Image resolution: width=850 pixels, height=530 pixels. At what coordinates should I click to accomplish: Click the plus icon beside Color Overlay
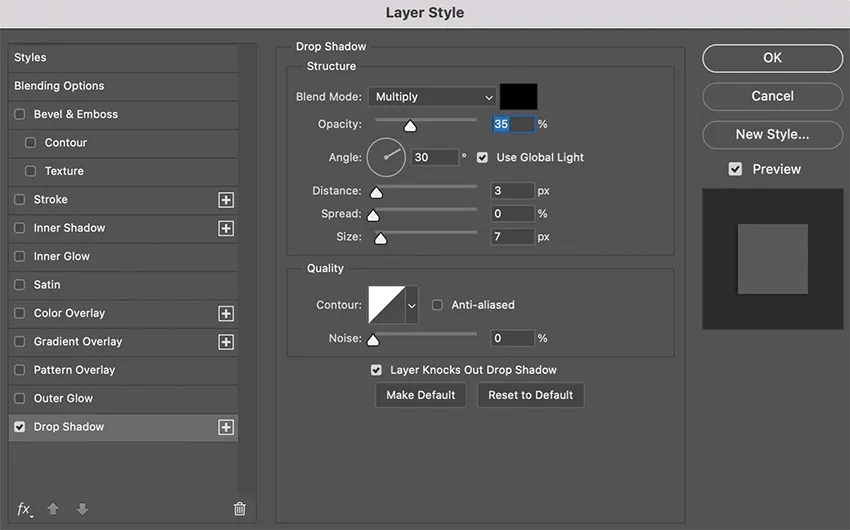[226, 314]
